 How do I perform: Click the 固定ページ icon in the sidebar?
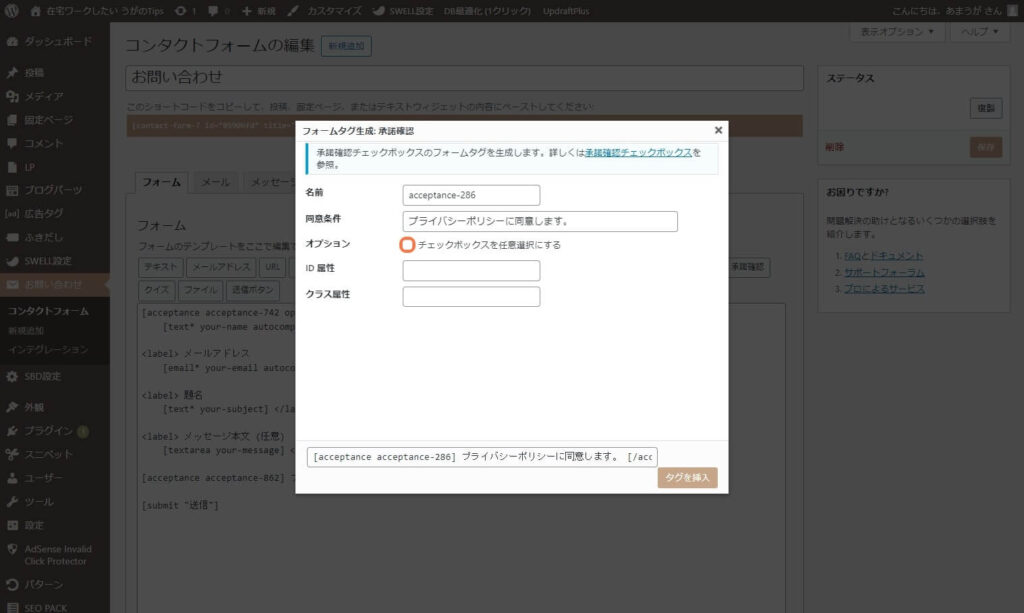(12, 120)
